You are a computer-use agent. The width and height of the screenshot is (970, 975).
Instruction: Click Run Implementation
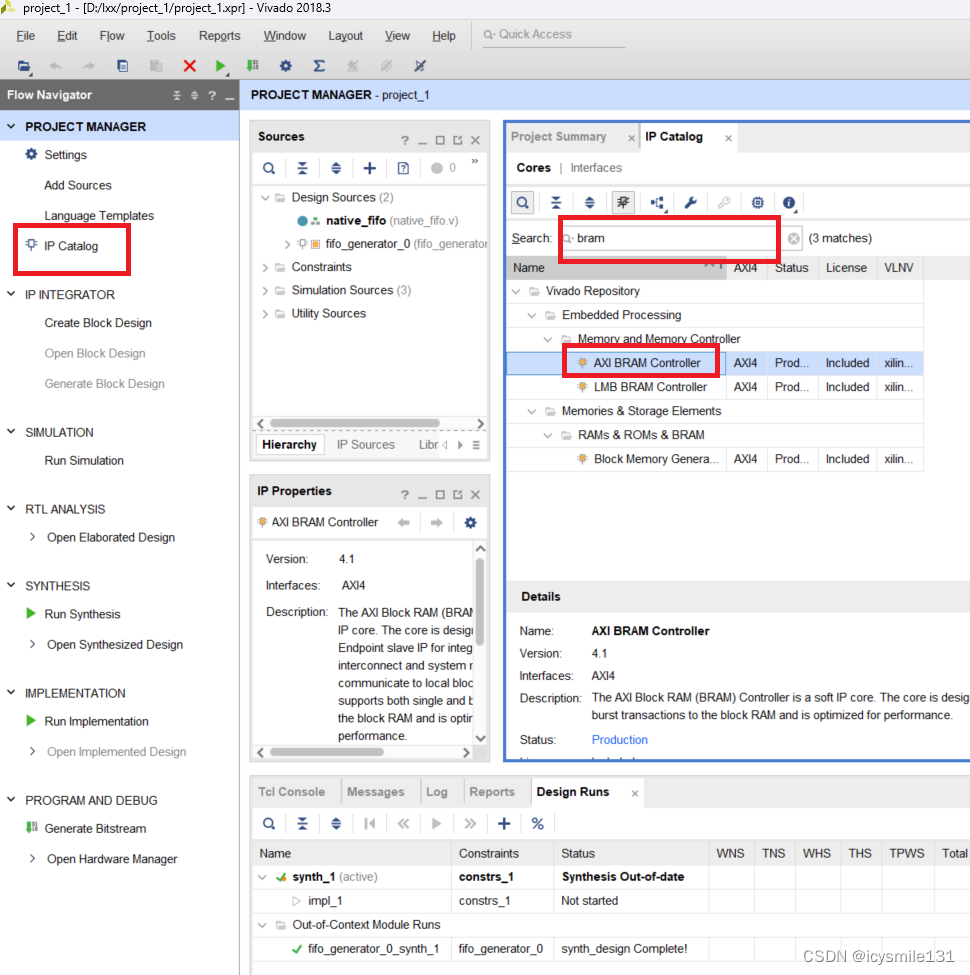(96, 721)
